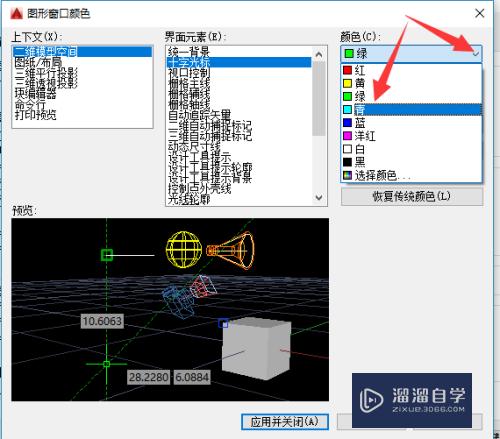The width and height of the screenshot is (500, 439).
Task: Choose 三维透视投影 context
Action: [82, 83]
